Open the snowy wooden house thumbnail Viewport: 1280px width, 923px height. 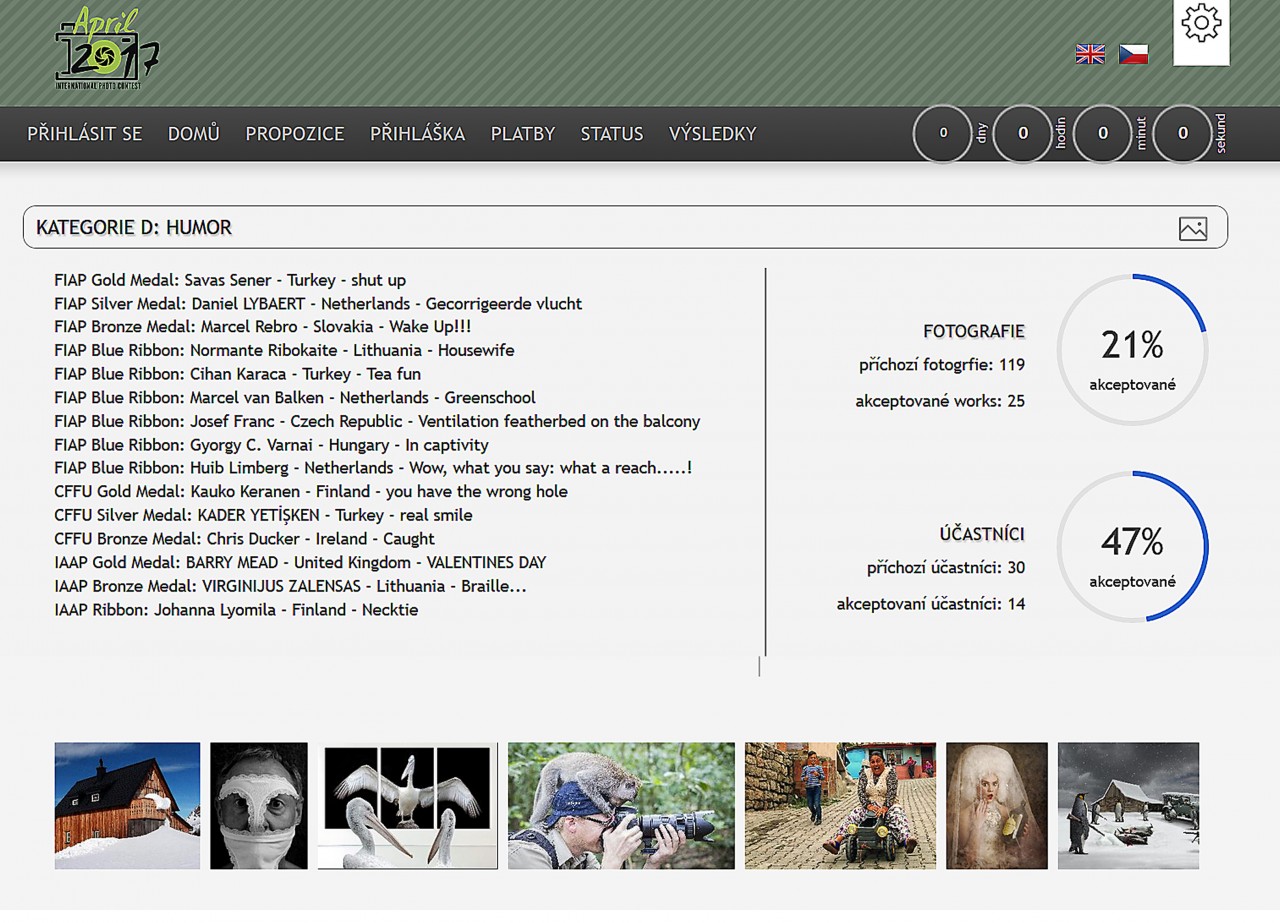click(x=127, y=806)
